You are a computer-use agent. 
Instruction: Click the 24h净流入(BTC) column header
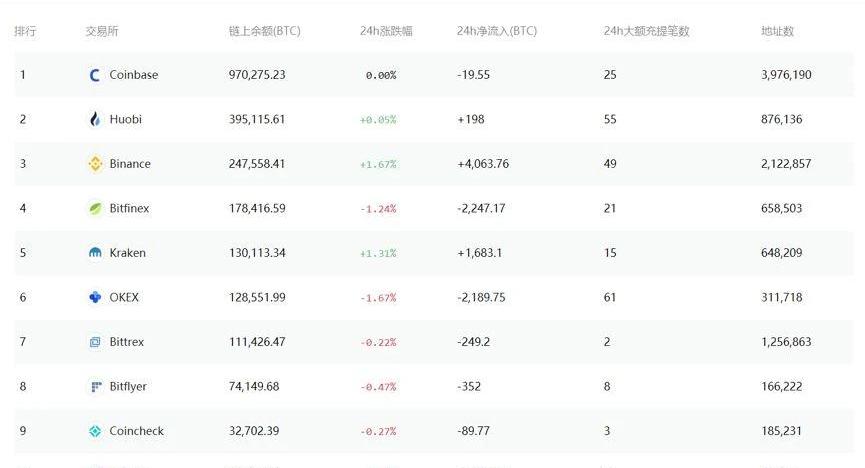point(496,31)
